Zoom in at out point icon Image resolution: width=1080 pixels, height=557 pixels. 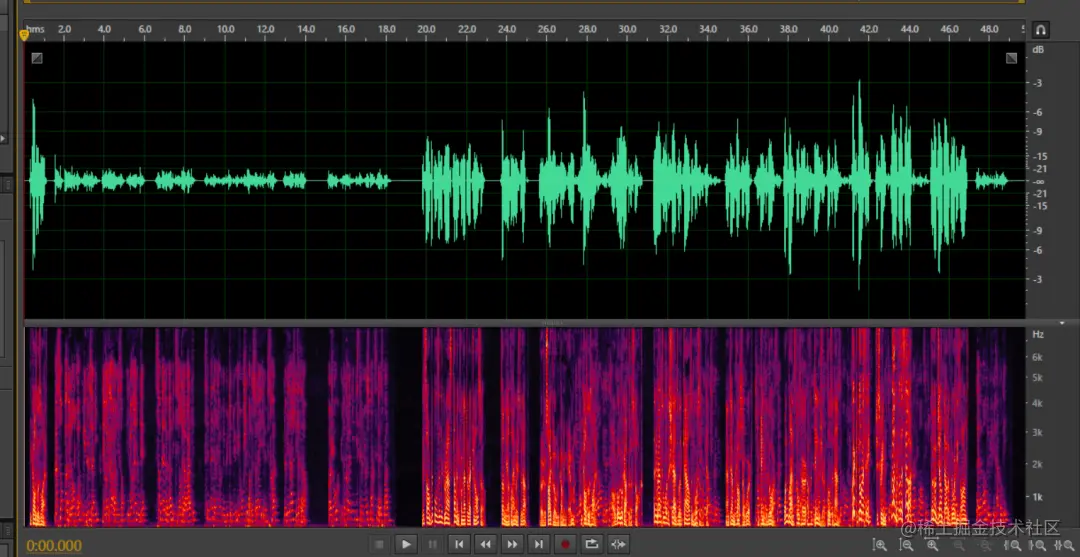(x=1037, y=545)
